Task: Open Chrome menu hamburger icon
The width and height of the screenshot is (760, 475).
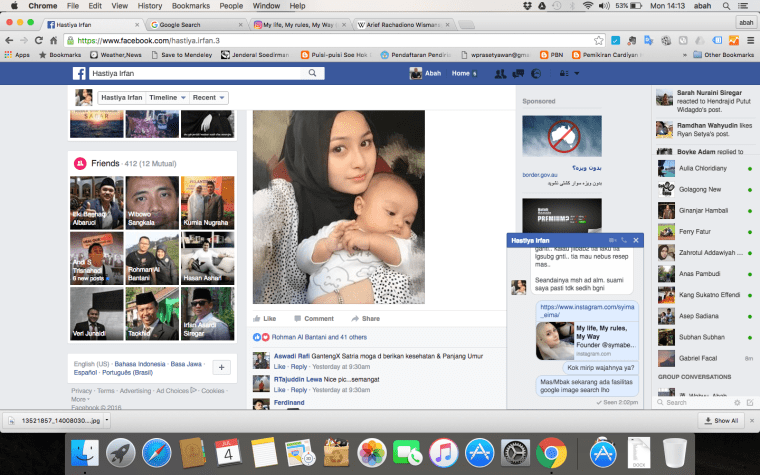Action: pos(750,41)
